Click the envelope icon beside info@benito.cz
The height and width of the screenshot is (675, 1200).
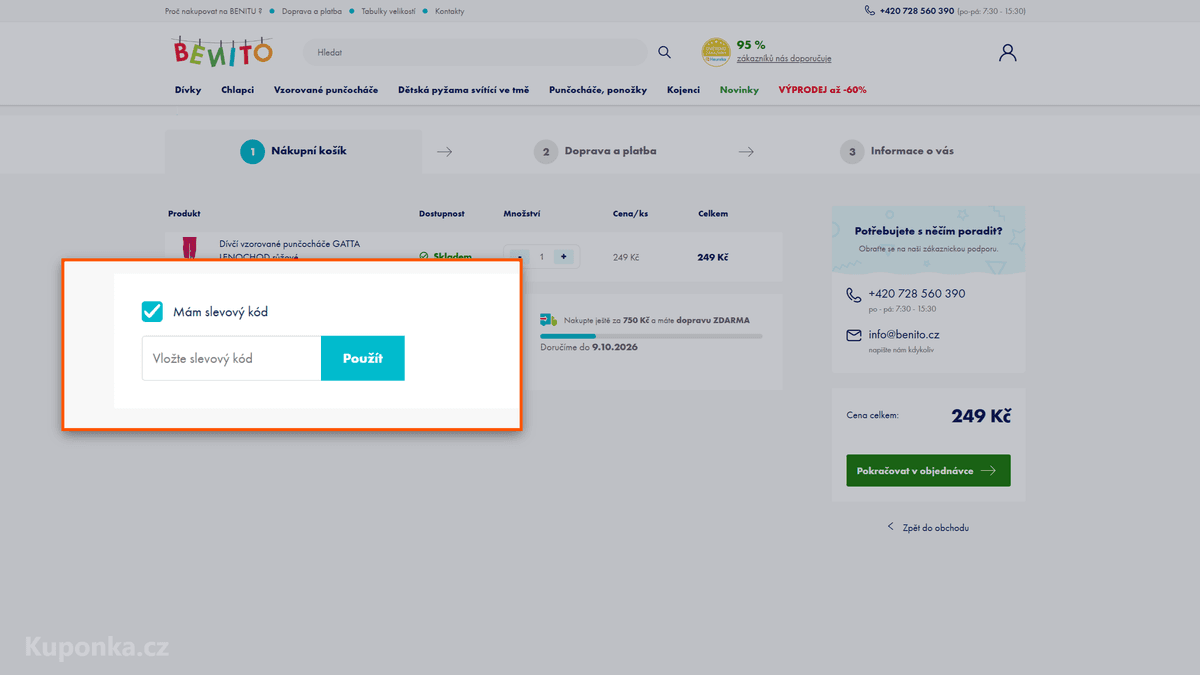click(x=853, y=335)
